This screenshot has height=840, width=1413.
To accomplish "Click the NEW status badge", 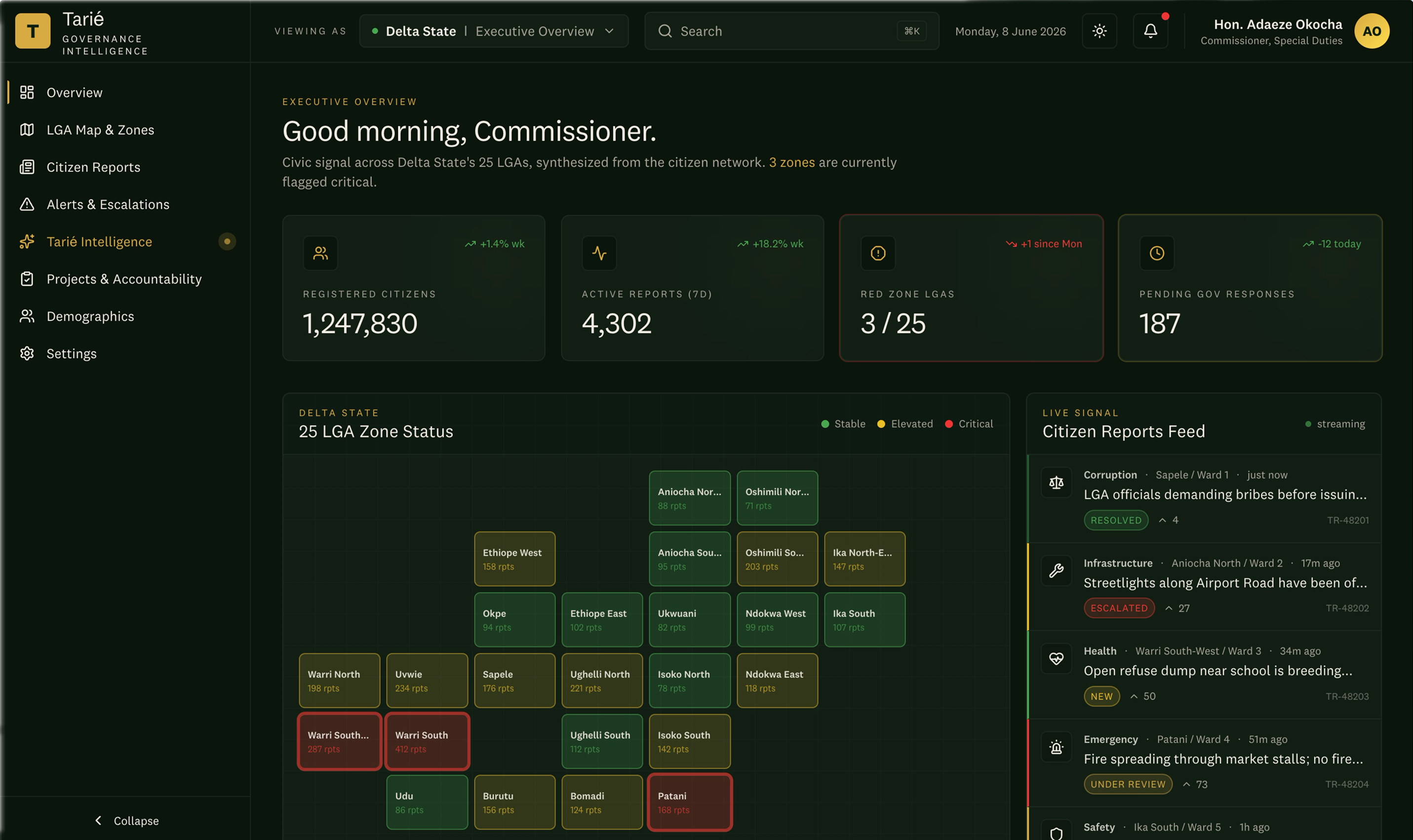I will pos(1101,696).
